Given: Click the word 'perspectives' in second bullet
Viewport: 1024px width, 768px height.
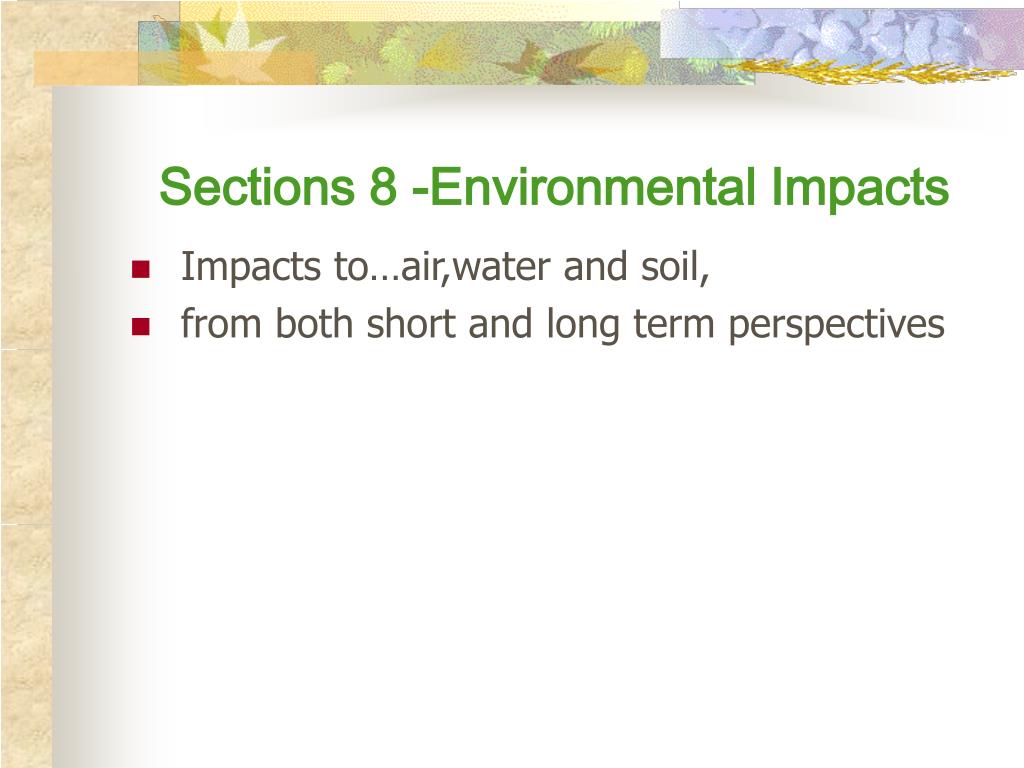Looking at the screenshot, I should [x=837, y=325].
